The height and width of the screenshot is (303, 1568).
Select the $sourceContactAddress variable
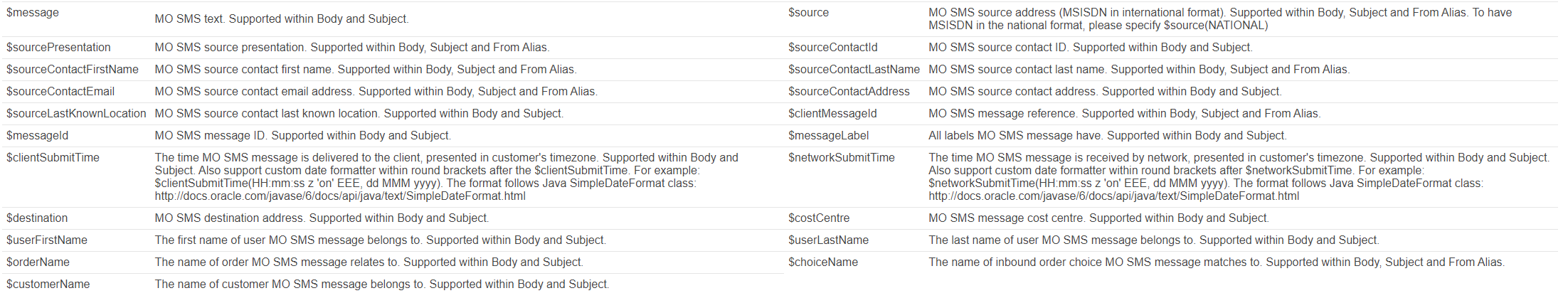[x=849, y=92]
